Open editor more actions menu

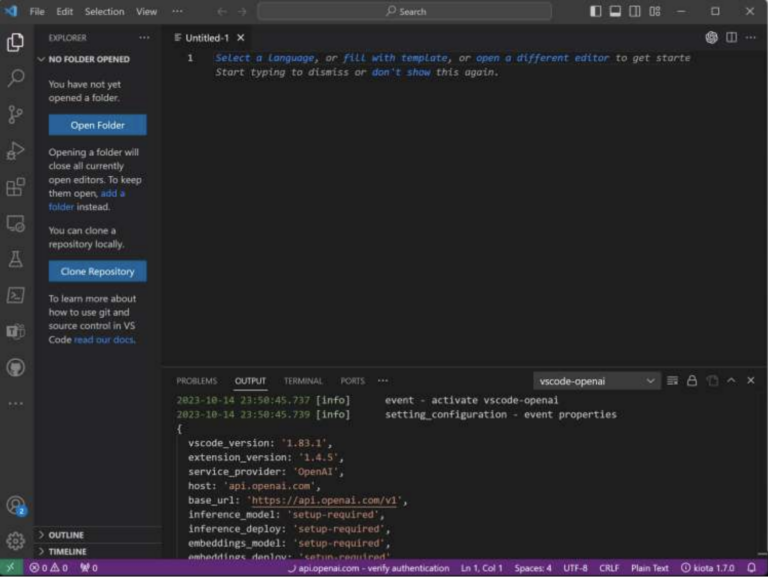click(x=750, y=38)
